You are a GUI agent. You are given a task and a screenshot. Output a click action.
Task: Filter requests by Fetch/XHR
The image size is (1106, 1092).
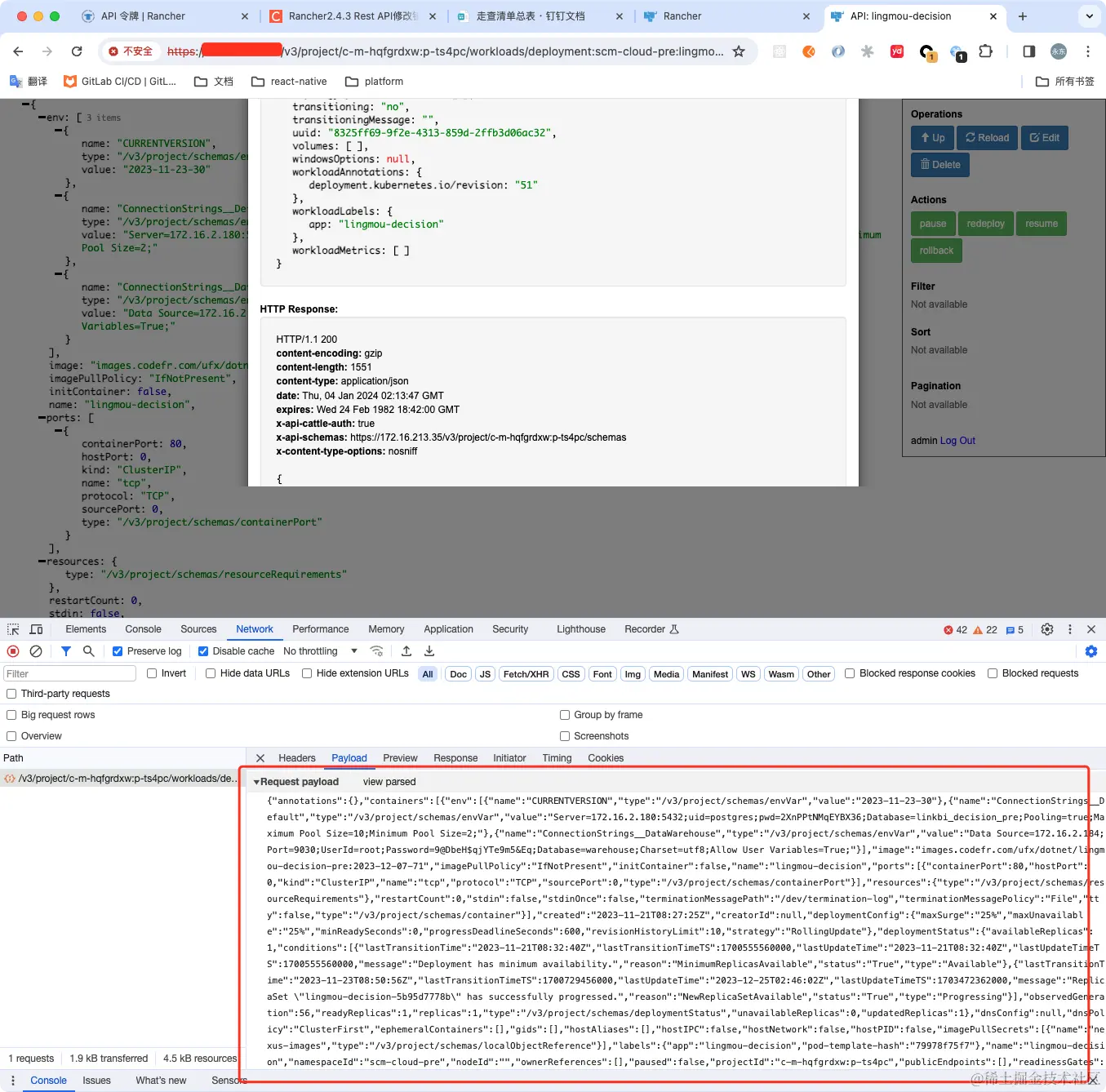526,674
